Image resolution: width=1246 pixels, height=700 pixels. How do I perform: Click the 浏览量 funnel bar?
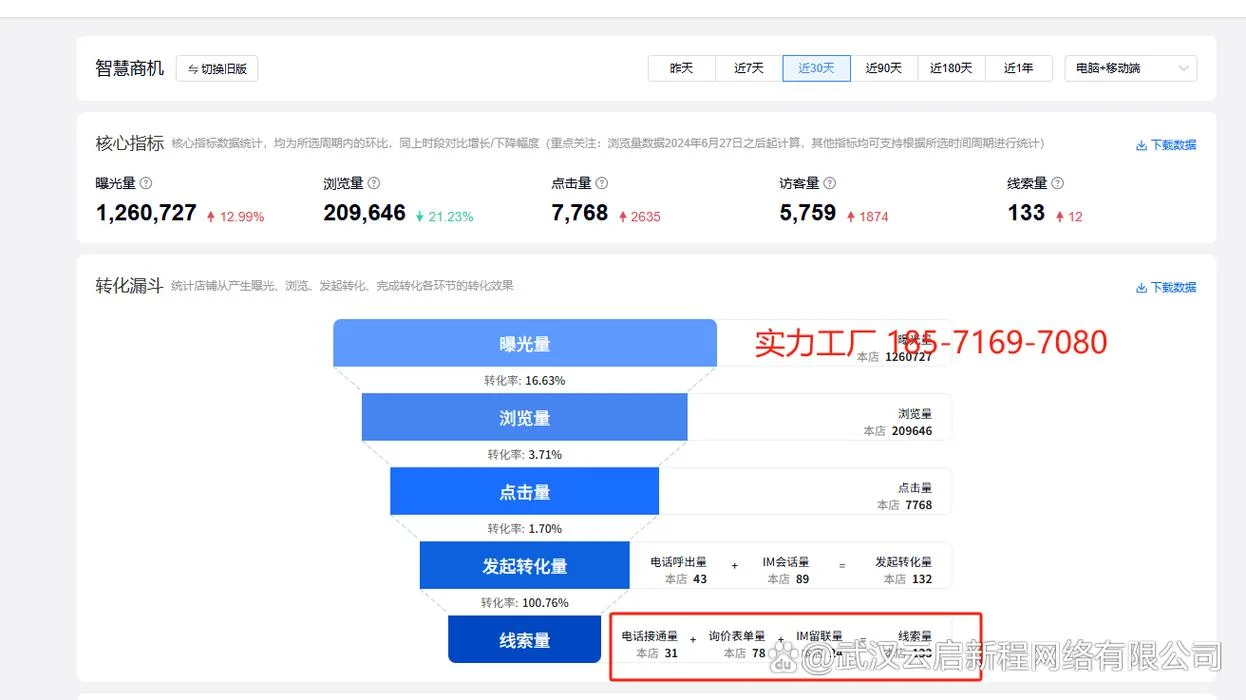point(525,417)
